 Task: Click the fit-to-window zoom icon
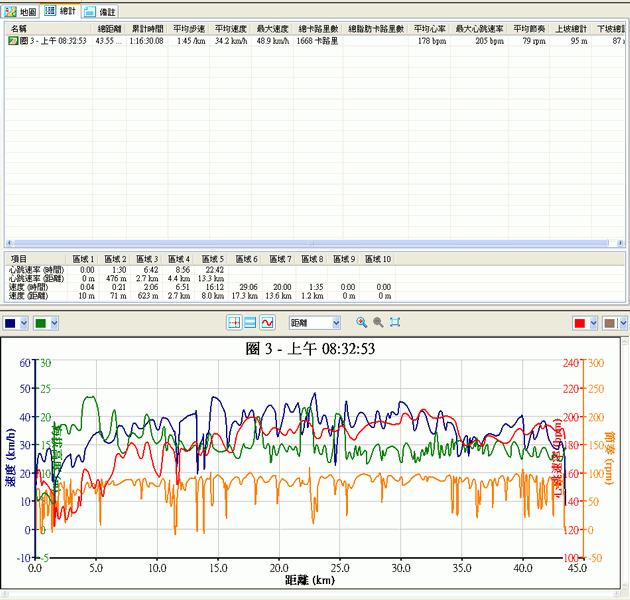(396, 323)
